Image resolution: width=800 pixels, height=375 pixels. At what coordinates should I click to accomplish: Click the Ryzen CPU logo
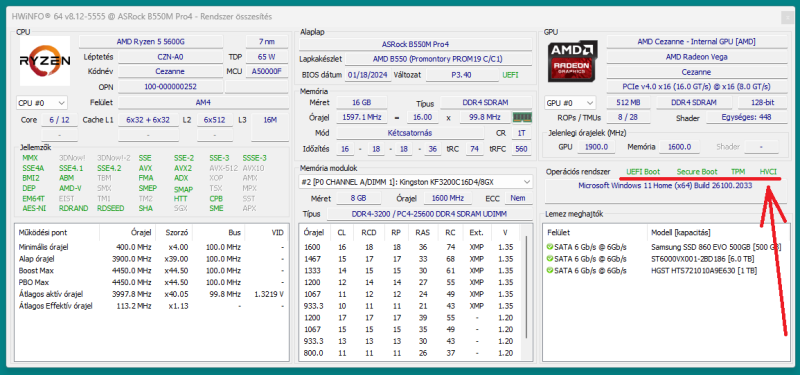(45, 61)
